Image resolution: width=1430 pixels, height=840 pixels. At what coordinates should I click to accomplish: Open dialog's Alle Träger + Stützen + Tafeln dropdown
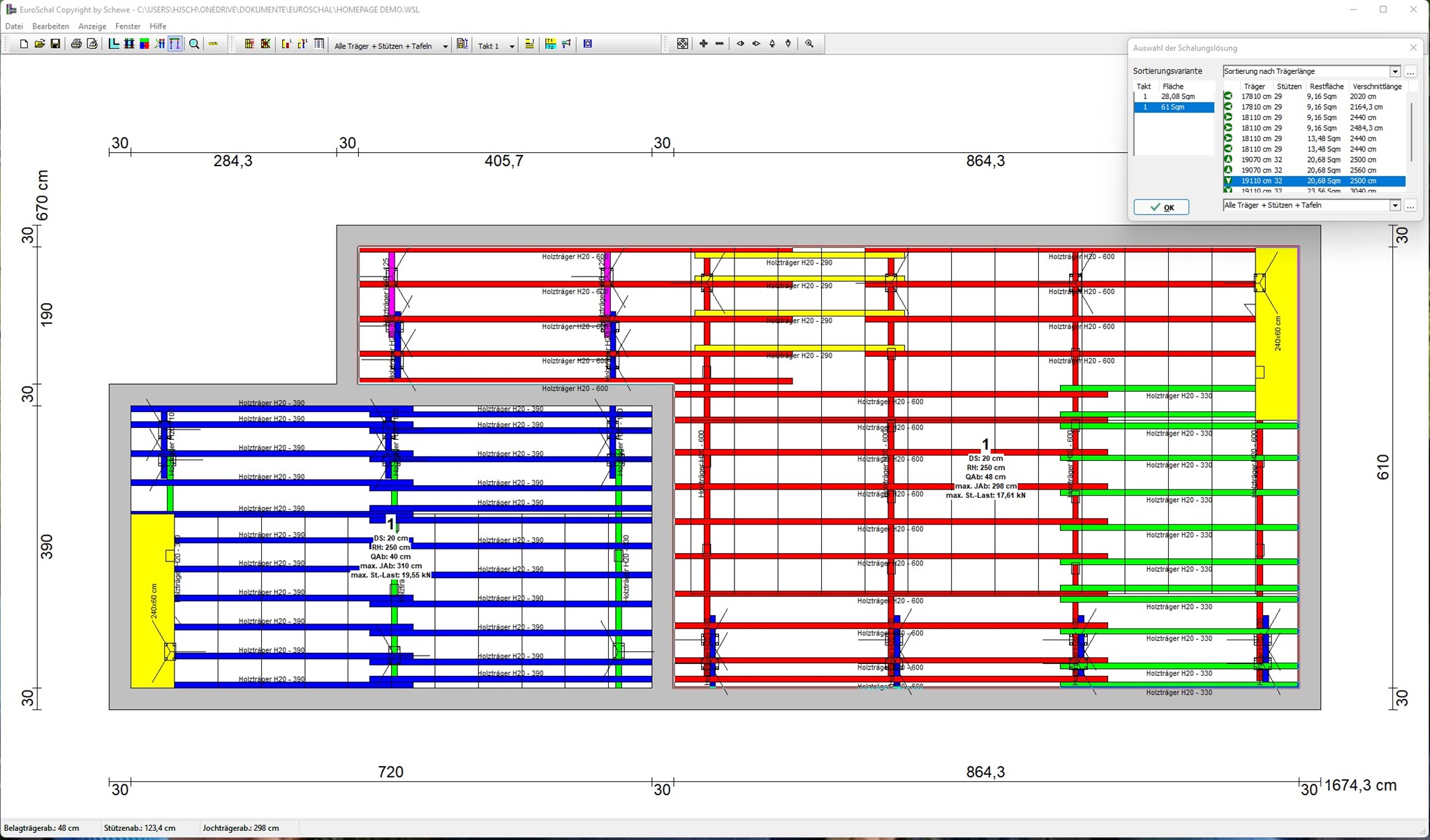click(x=1394, y=205)
